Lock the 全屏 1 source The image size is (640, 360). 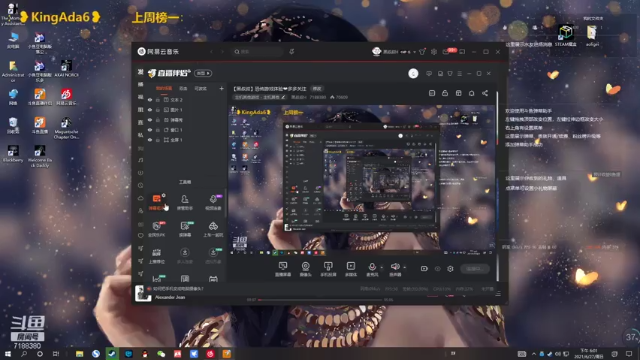158,140
